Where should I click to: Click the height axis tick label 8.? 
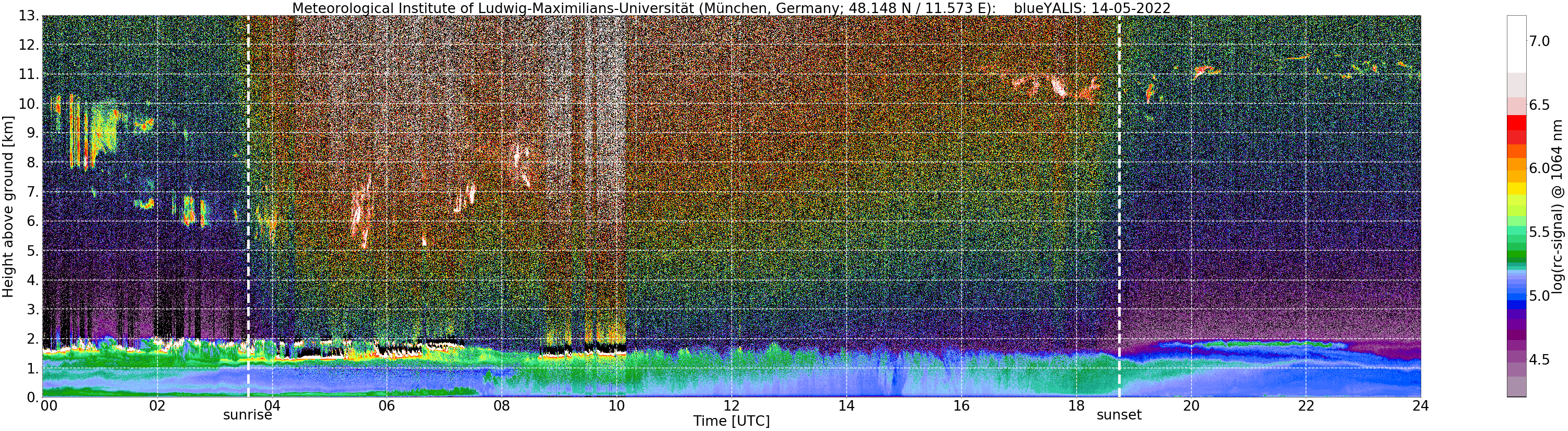[33, 162]
